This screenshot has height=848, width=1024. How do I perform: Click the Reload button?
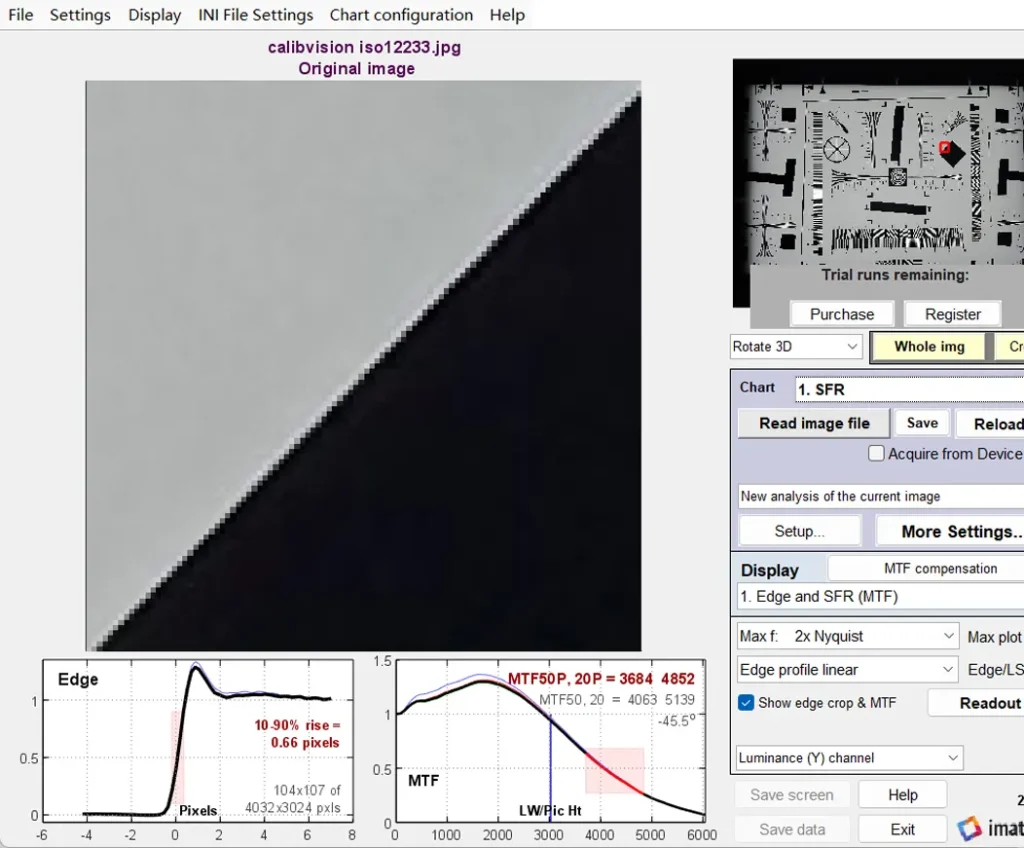click(990, 424)
